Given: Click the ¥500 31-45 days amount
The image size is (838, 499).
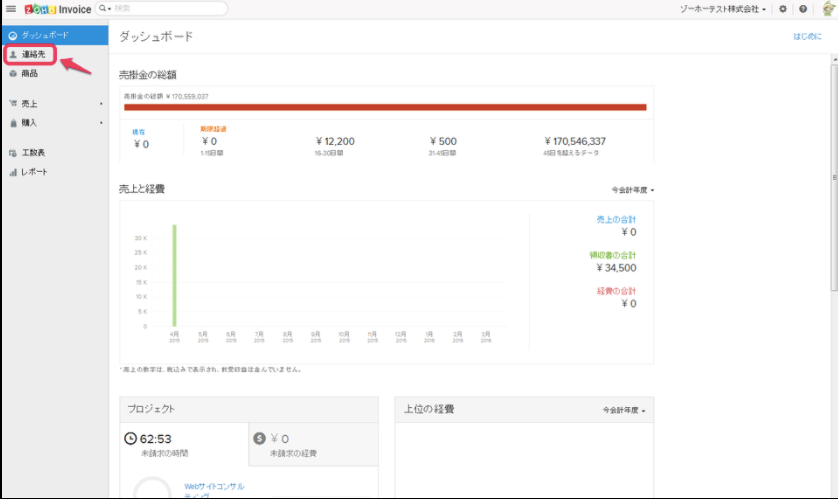Looking at the screenshot, I should coord(443,142).
